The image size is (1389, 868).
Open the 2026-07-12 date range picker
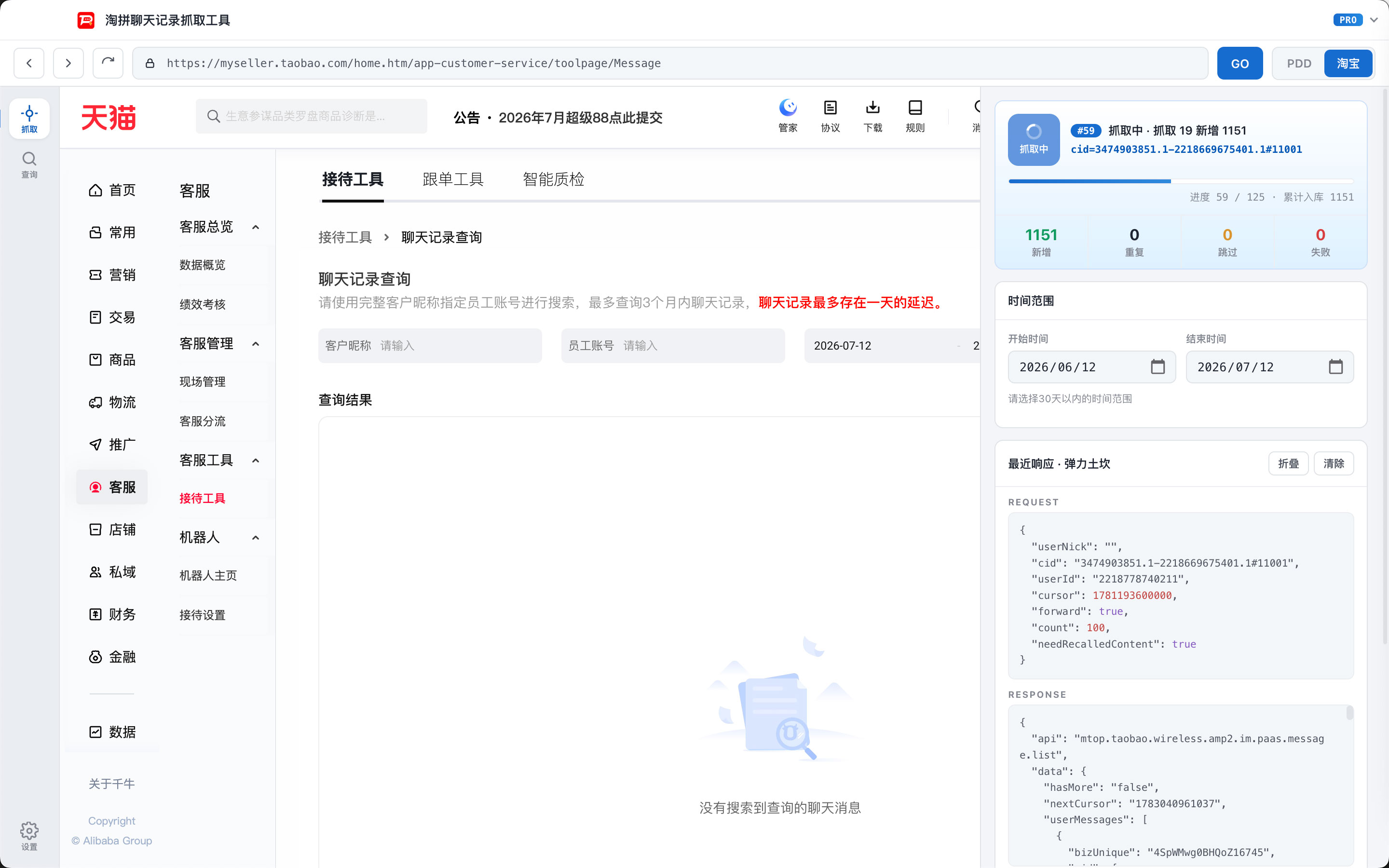(893, 346)
